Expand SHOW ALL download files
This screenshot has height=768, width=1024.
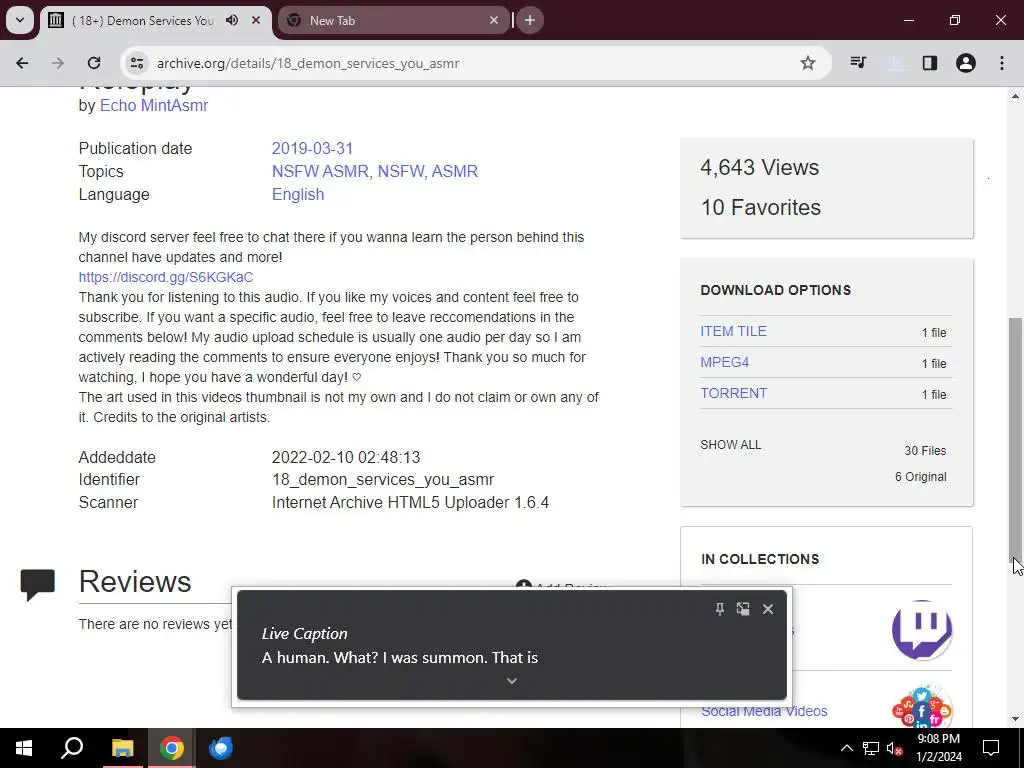730,445
